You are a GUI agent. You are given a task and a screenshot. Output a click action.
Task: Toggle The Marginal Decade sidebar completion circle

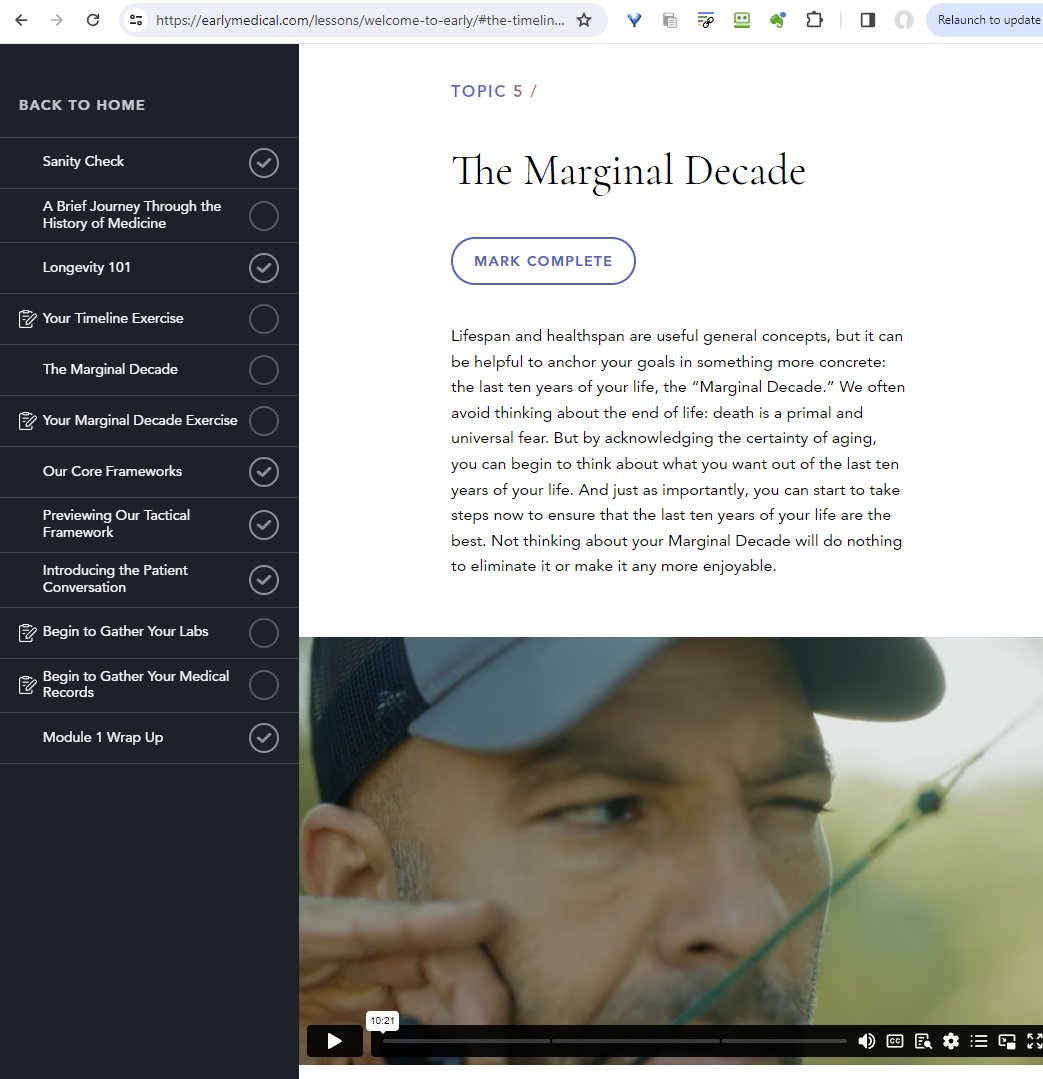coord(263,370)
